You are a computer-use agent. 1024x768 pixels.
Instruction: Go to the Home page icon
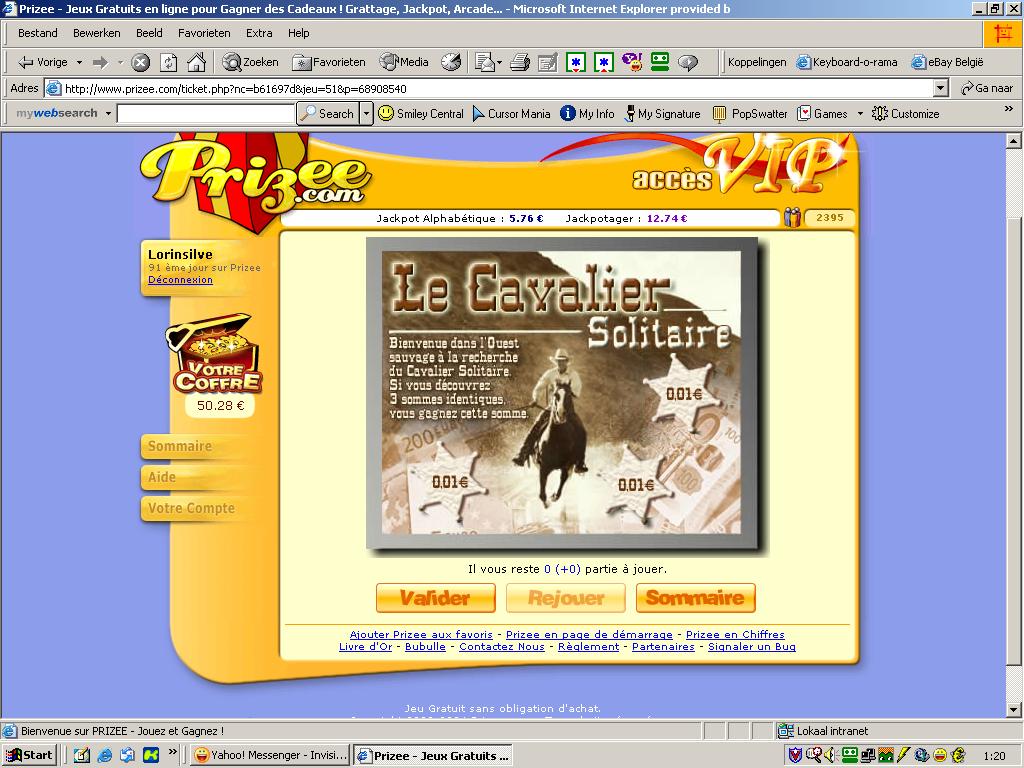(x=197, y=63)
